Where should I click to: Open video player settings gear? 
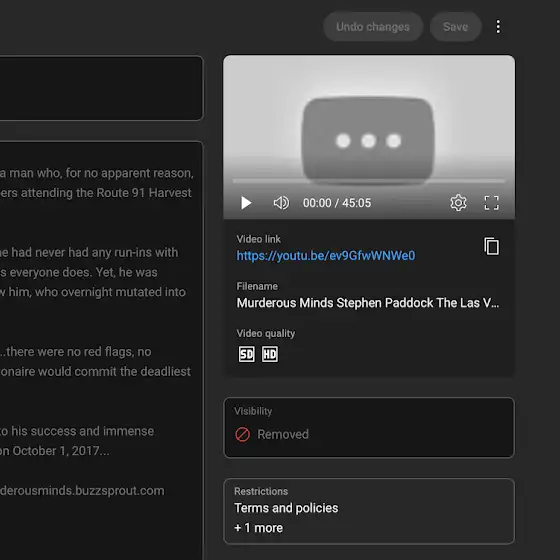[458, 203]
